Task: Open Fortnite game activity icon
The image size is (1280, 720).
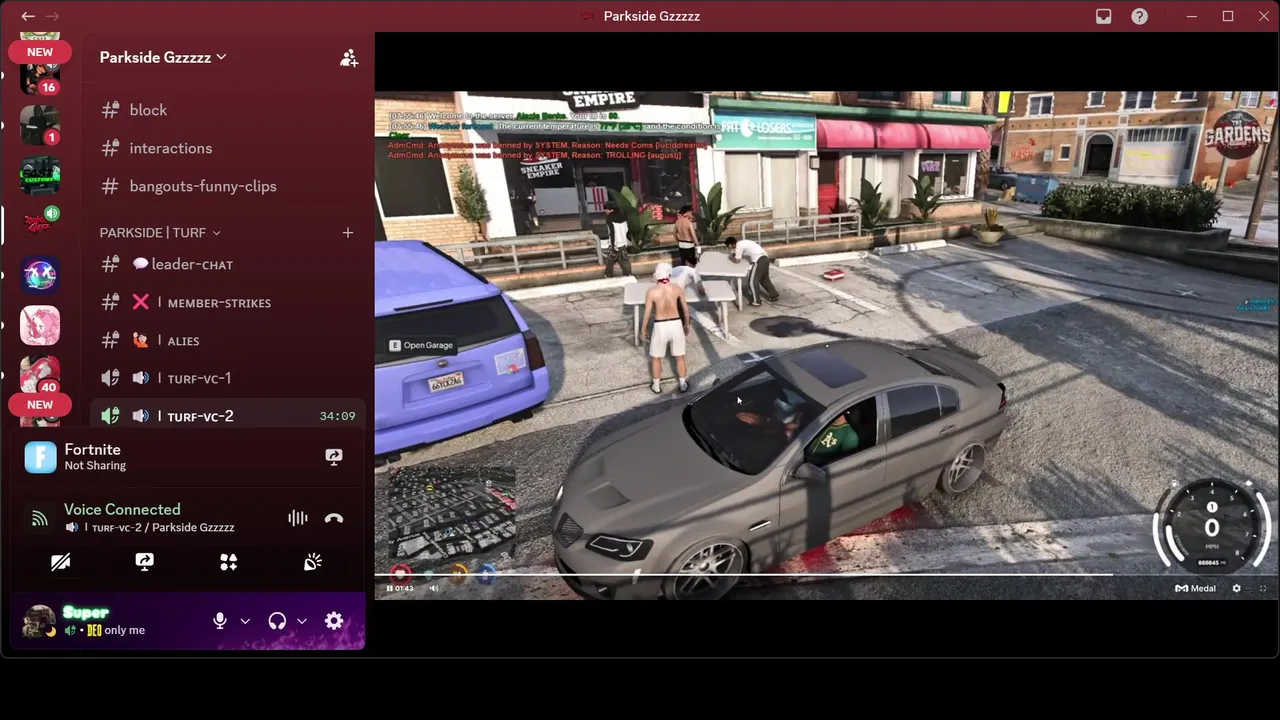Action: (x=40, y=457)
